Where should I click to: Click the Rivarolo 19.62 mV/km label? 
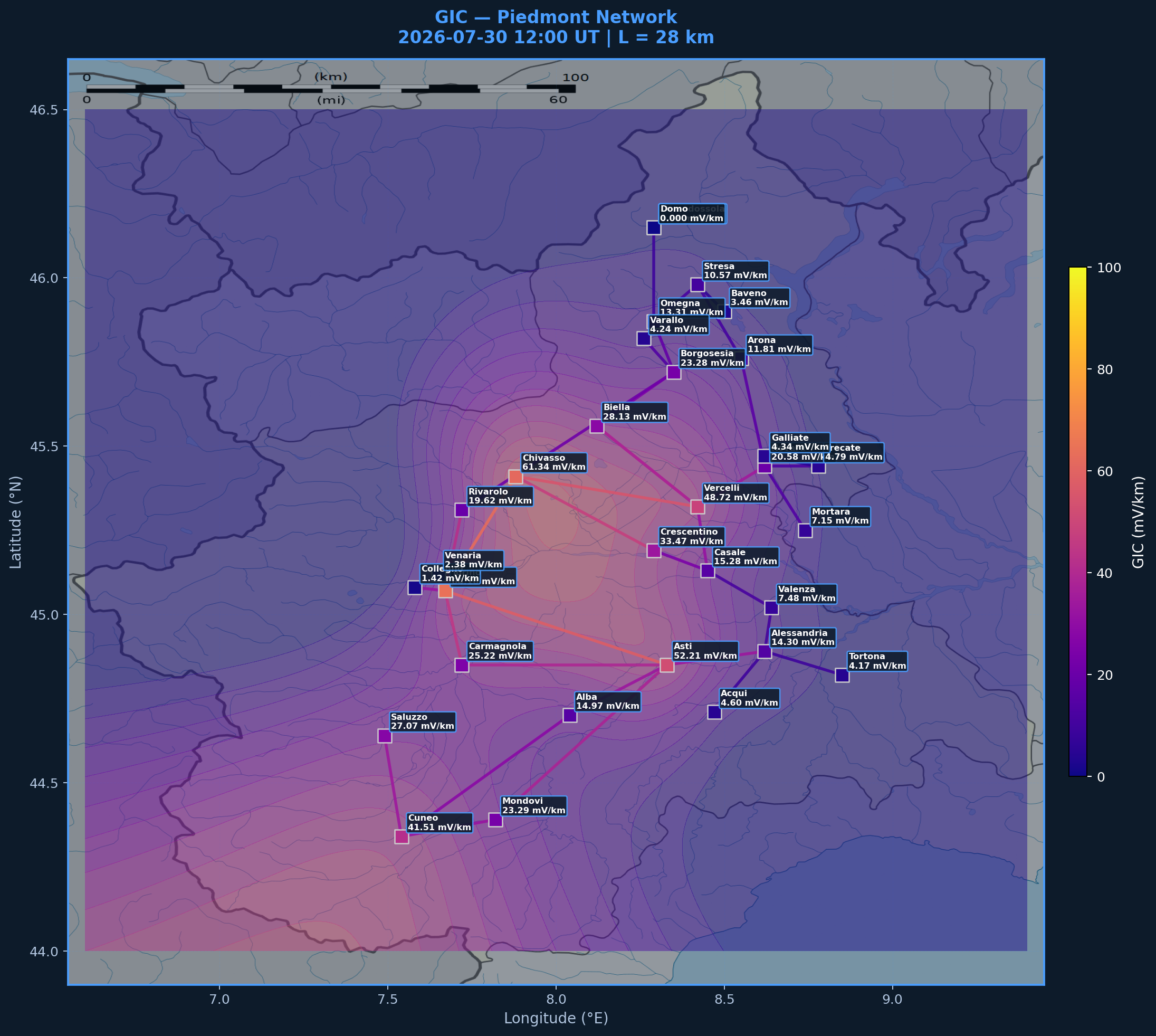pos(500,497)
